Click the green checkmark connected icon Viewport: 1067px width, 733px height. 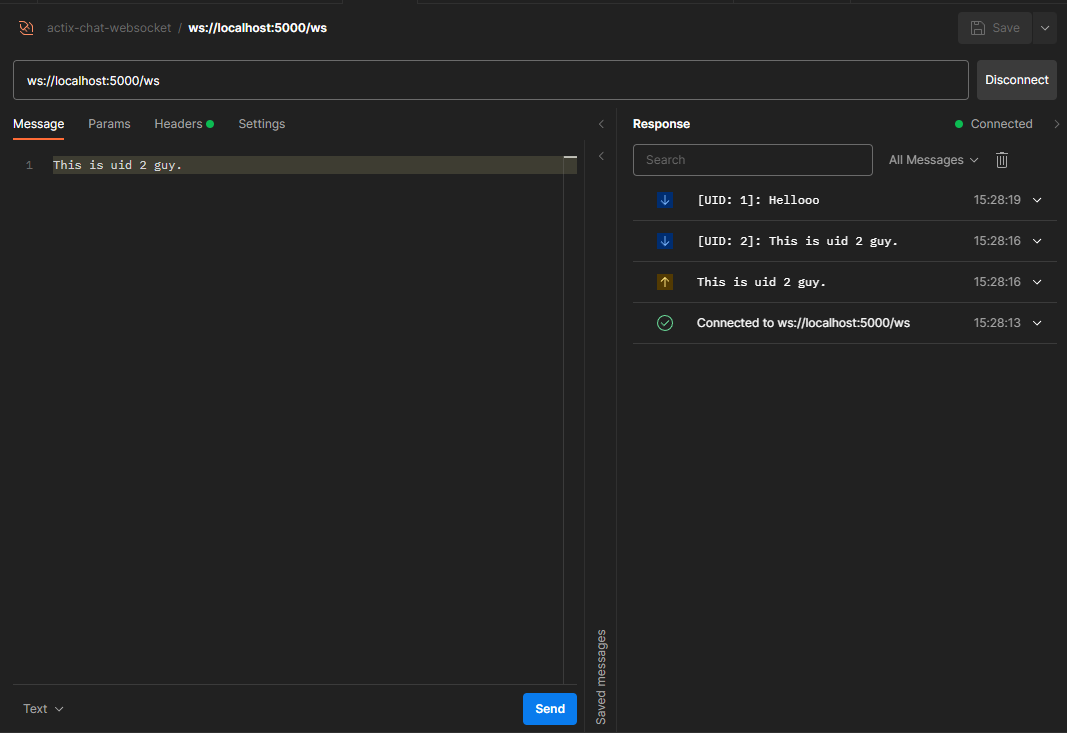click(665, 323)
